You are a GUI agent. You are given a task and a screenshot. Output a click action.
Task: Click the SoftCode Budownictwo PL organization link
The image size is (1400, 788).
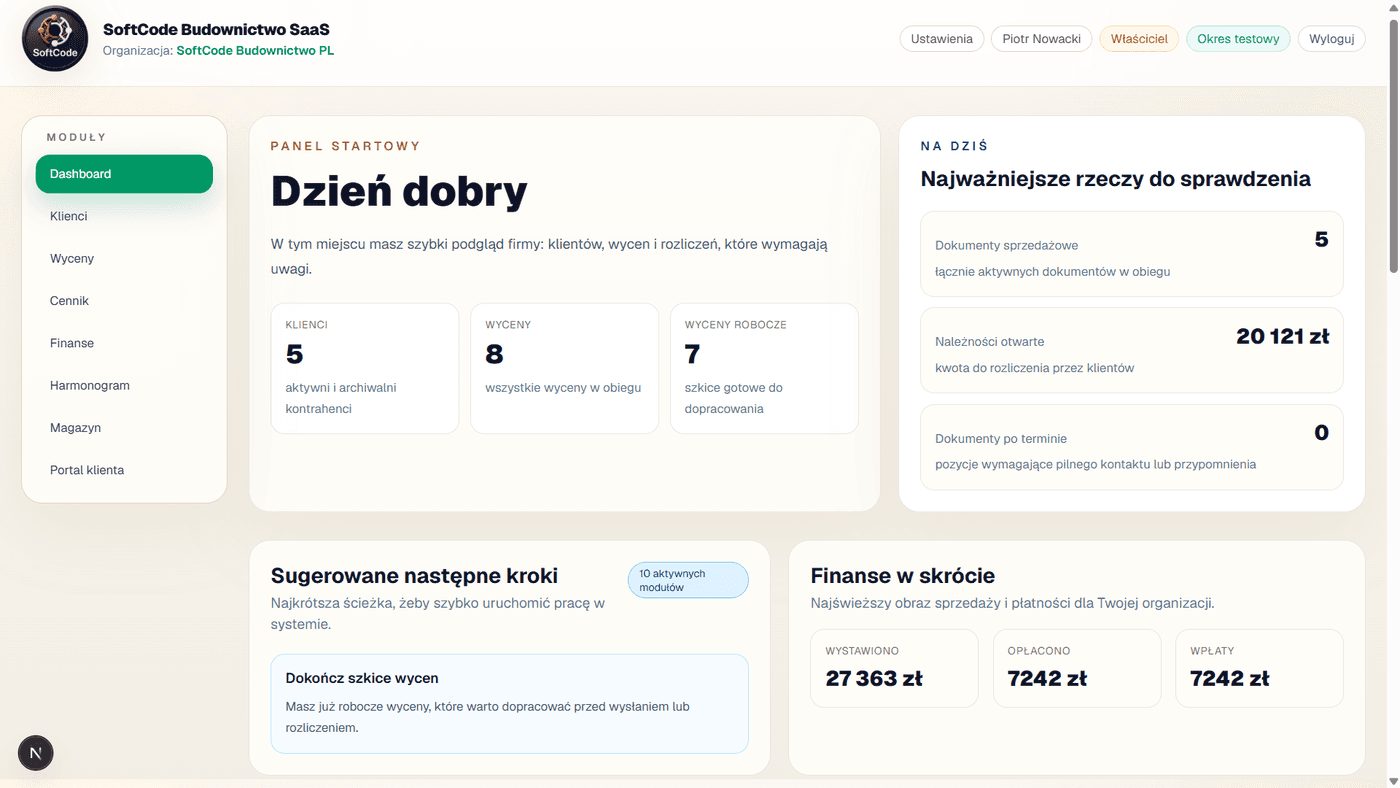[255, 50]
